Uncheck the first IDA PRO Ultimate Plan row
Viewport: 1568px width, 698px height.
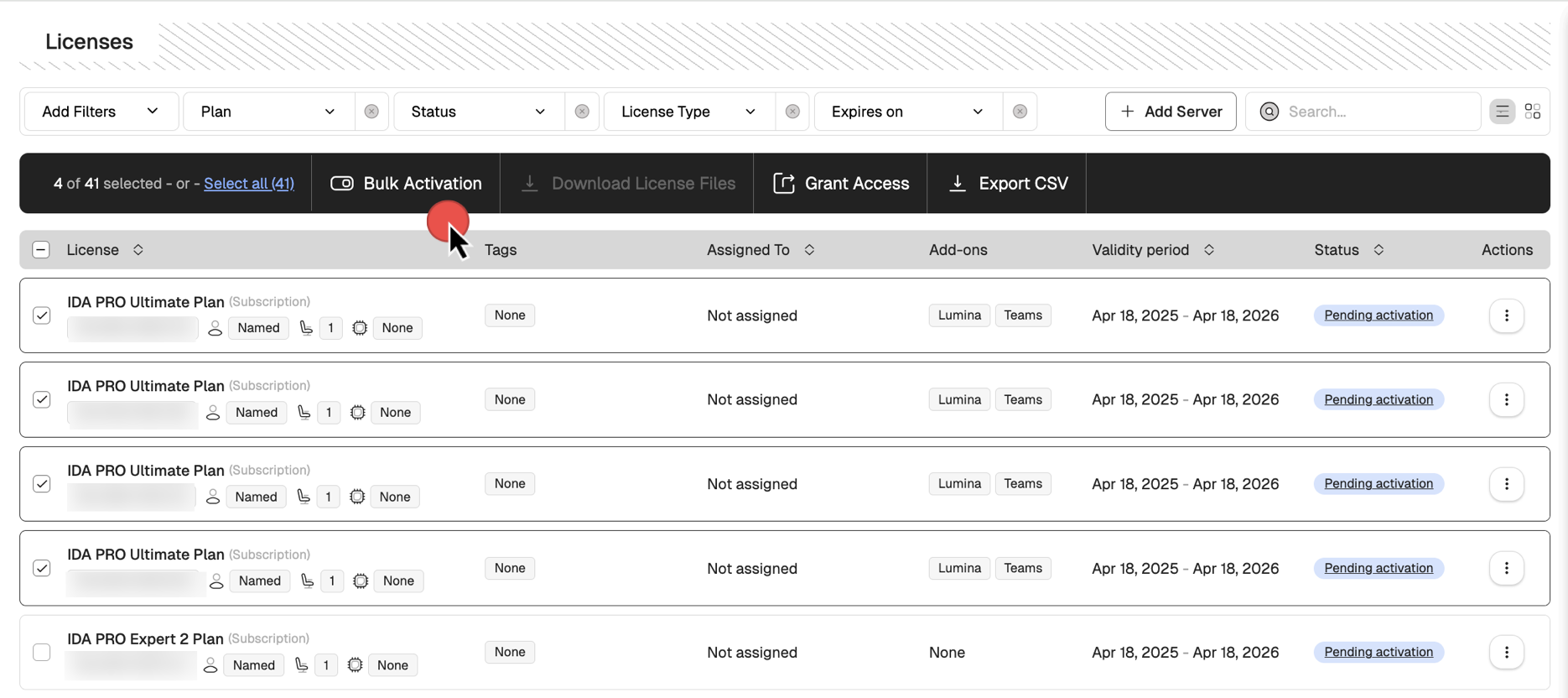(42, 315)
